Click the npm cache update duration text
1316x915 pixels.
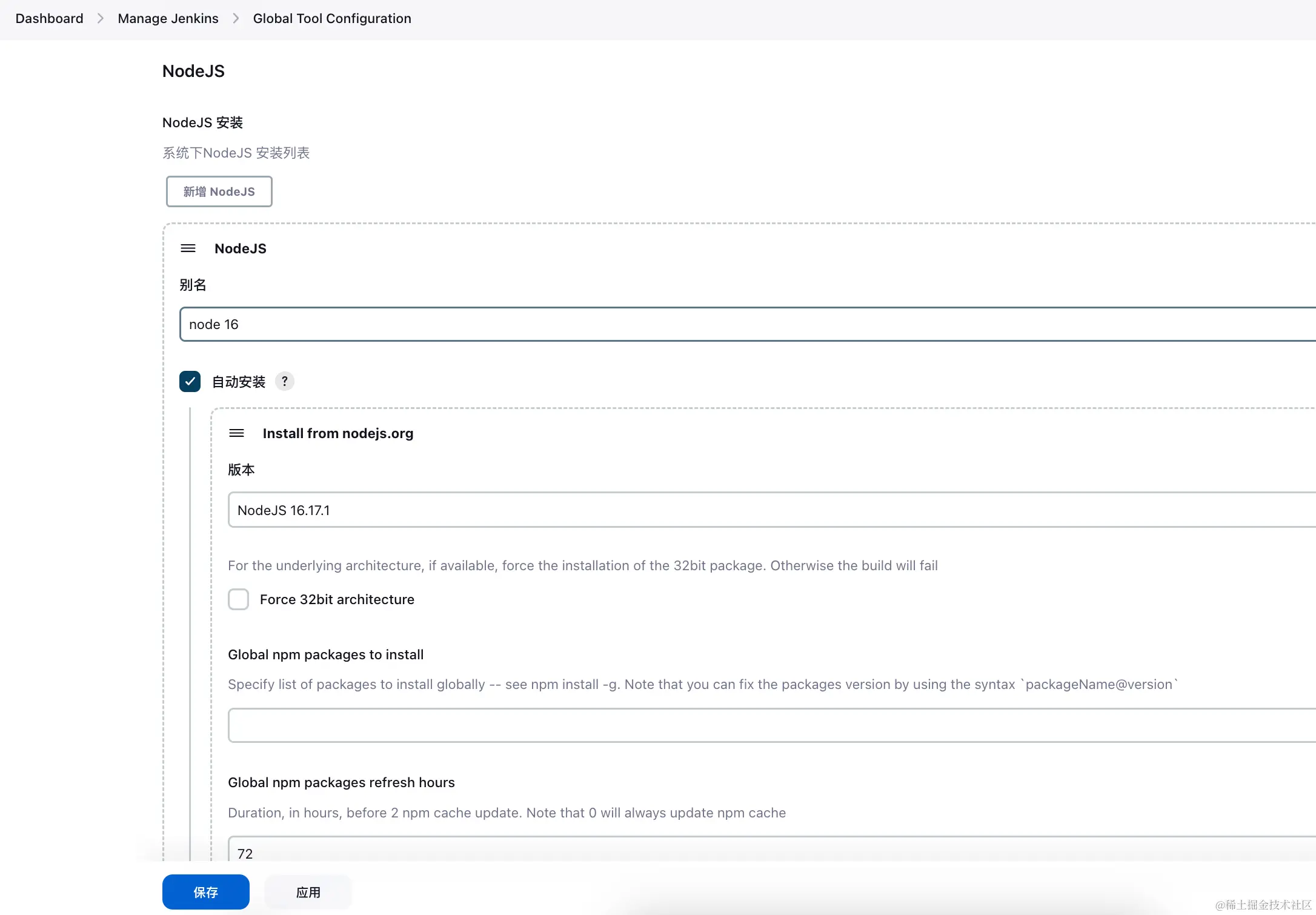[507, 813]
